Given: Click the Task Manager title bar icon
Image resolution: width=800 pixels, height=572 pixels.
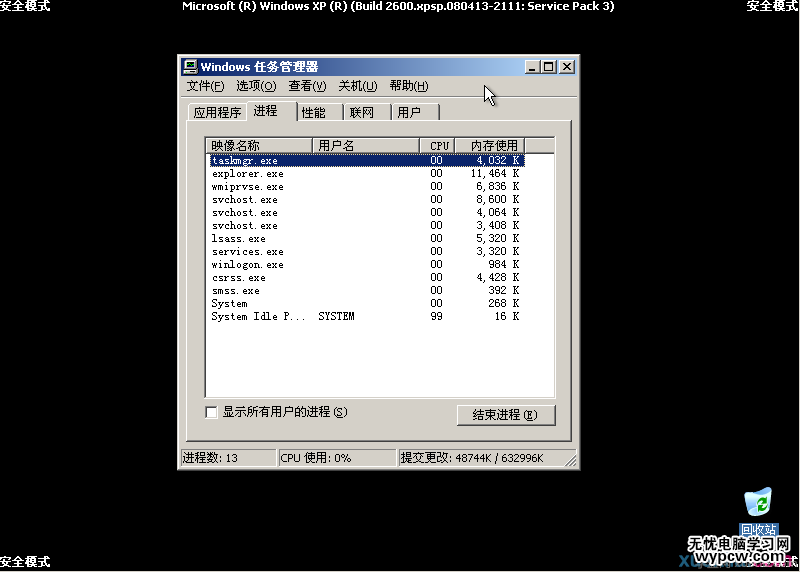Looking at the screenshot, I should tap(190, 67).
